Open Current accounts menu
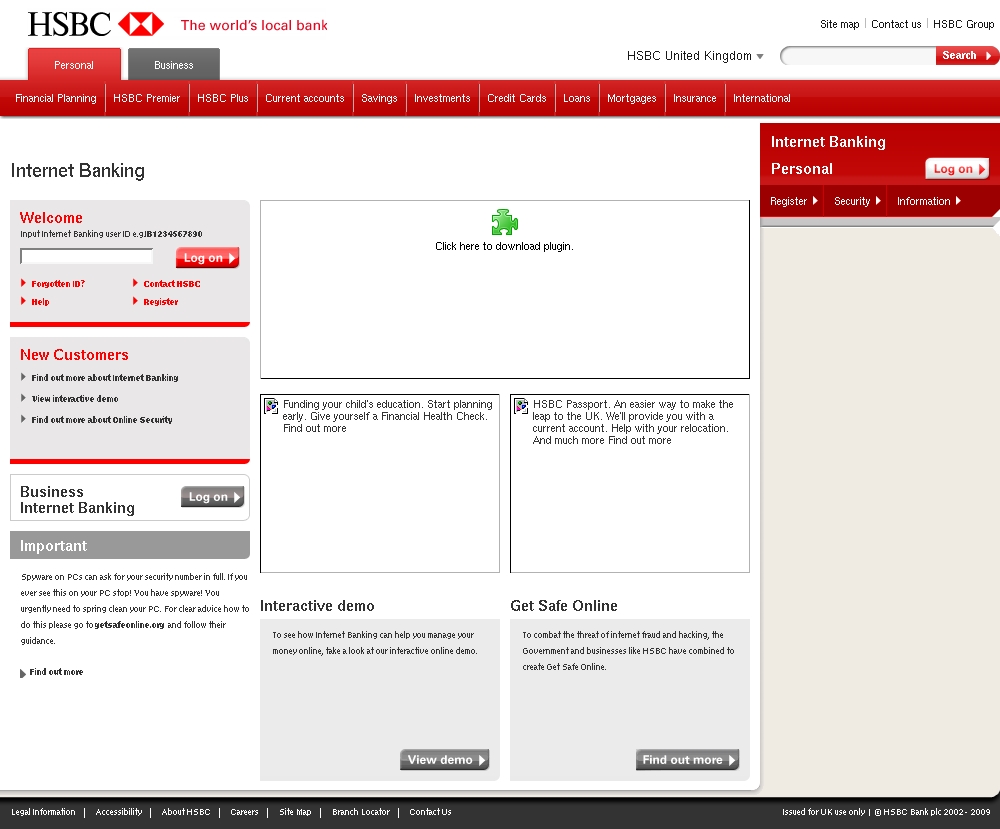Viewport: 1000px width, 829px height. tap(305, 98)
